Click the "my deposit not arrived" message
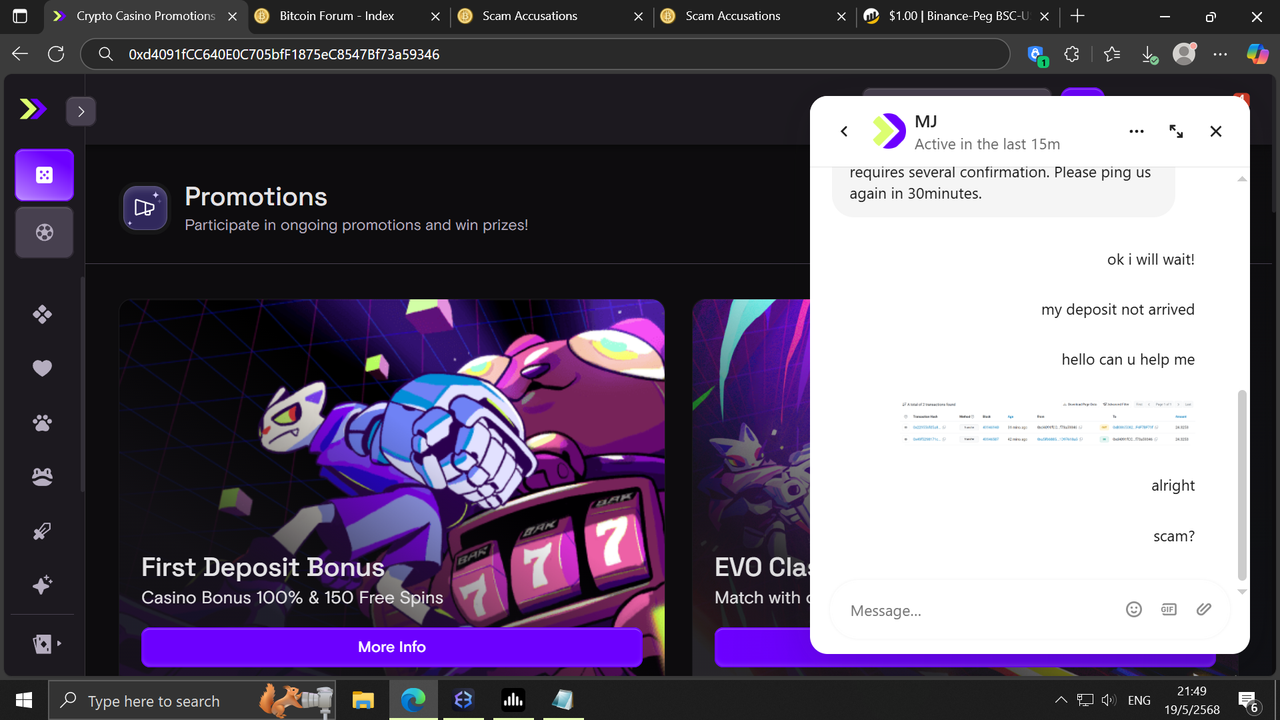 [1118, 309]
